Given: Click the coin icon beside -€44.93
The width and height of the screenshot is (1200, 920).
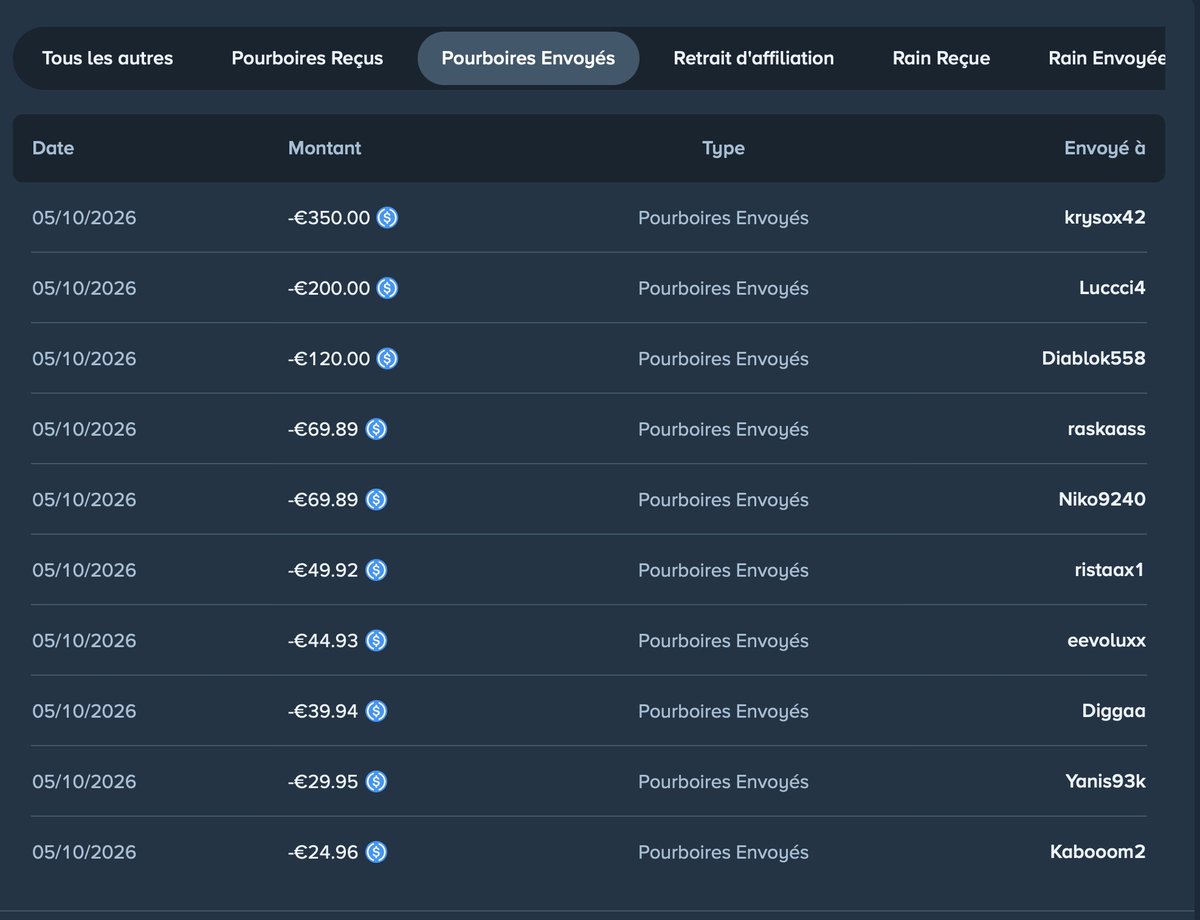Looking at the screenshot, I should point(376,640).
